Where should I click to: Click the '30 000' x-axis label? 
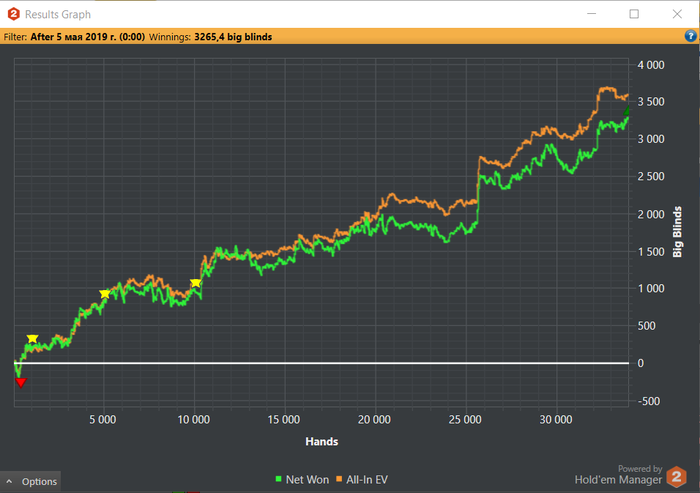coord(556,420)
